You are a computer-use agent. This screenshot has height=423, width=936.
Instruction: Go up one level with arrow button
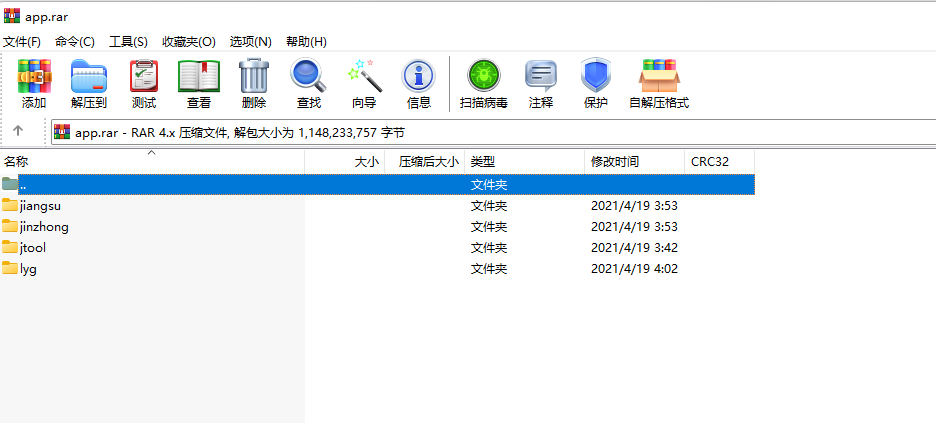[x=18, y=131]
